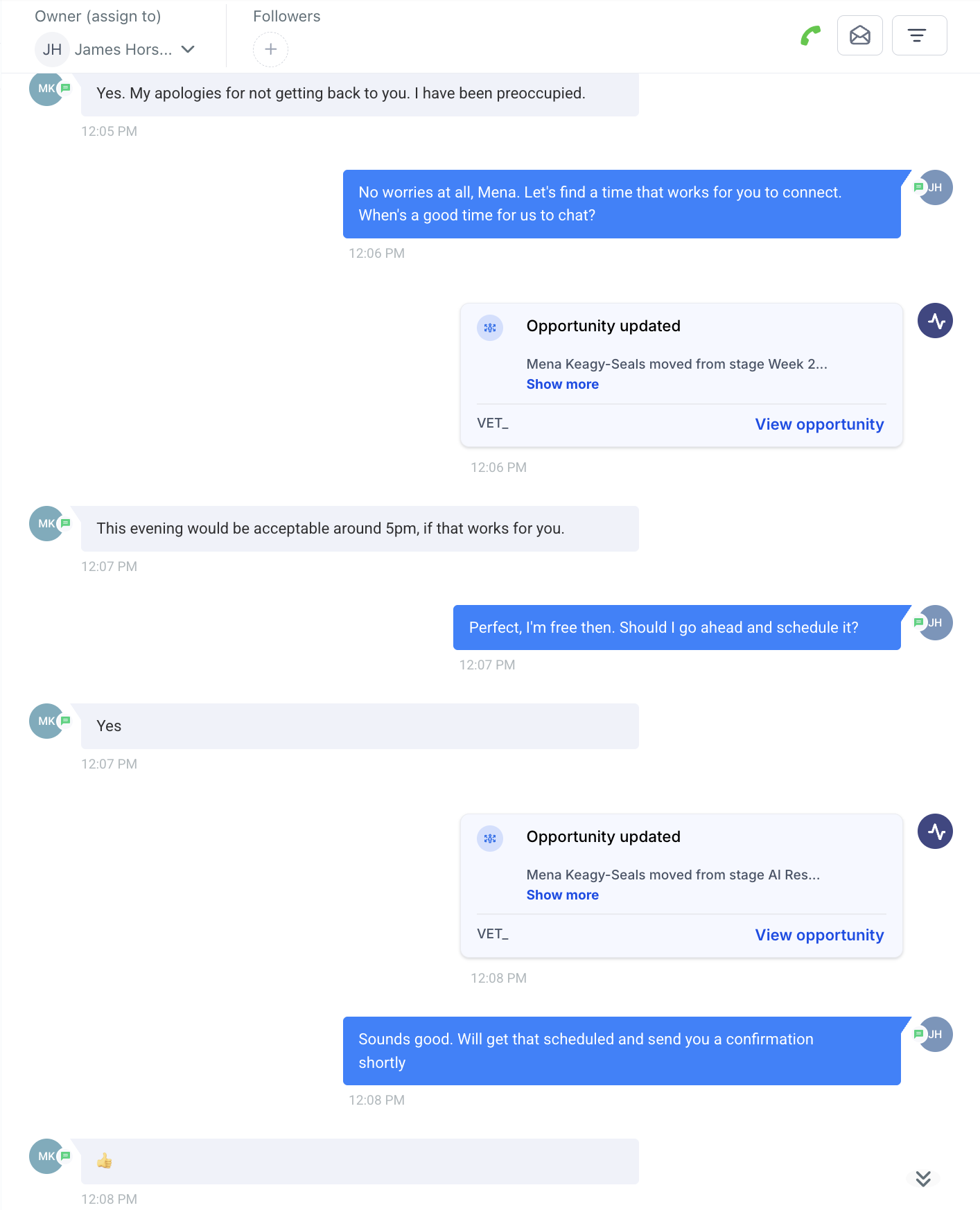
Task: Expand the James Hors... owner dropdown
Action: (x=188, y=49)
